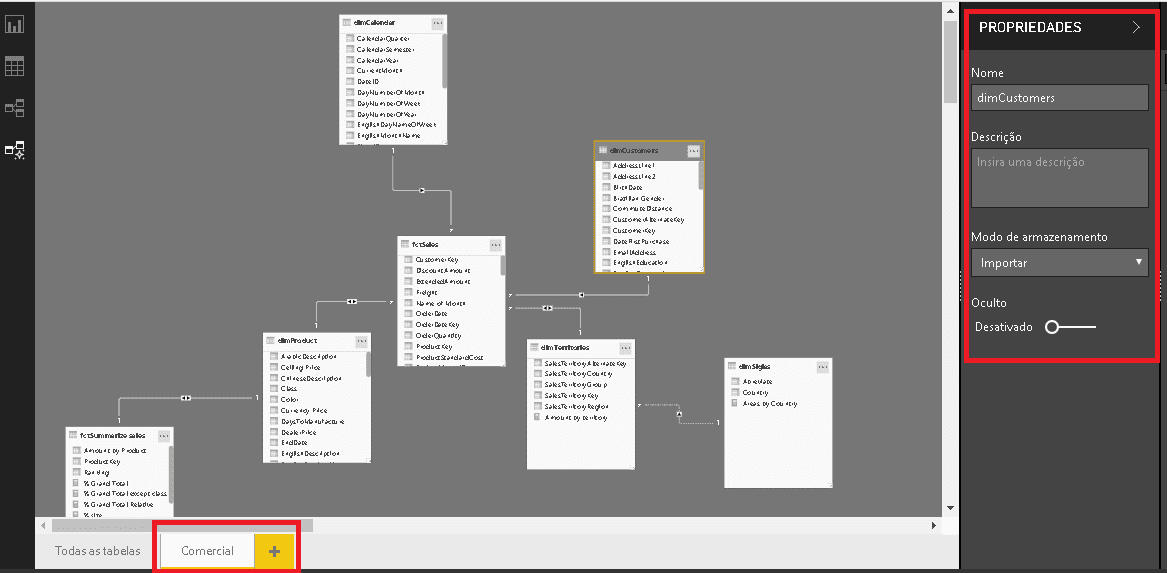
Task: Click bidirectional arrow between dimProduct and fctSales
Action: (351, 301)
